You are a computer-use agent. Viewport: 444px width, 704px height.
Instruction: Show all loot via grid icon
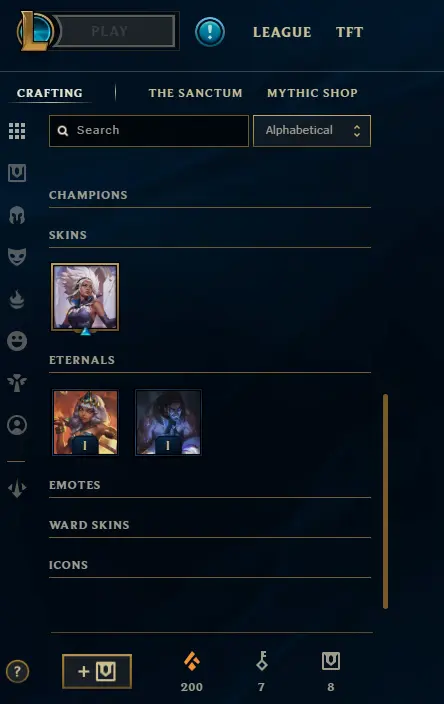[17, 131]
